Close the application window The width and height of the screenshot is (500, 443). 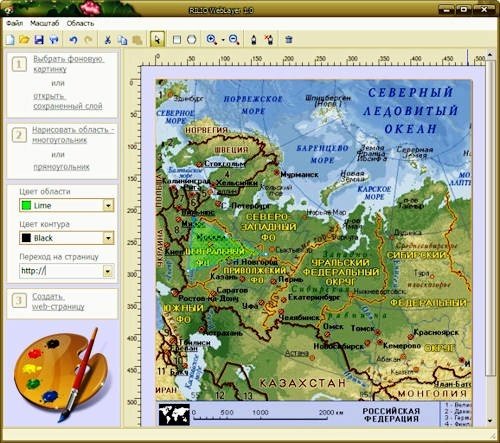484,10
